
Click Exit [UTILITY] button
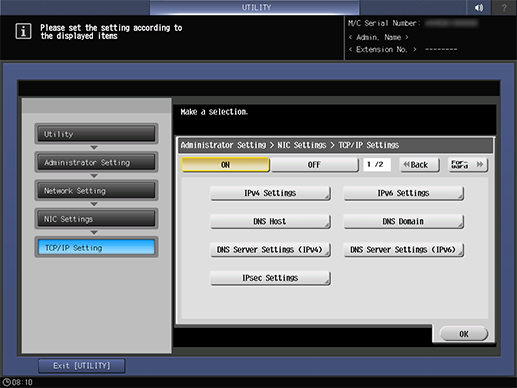click(82, 366)
